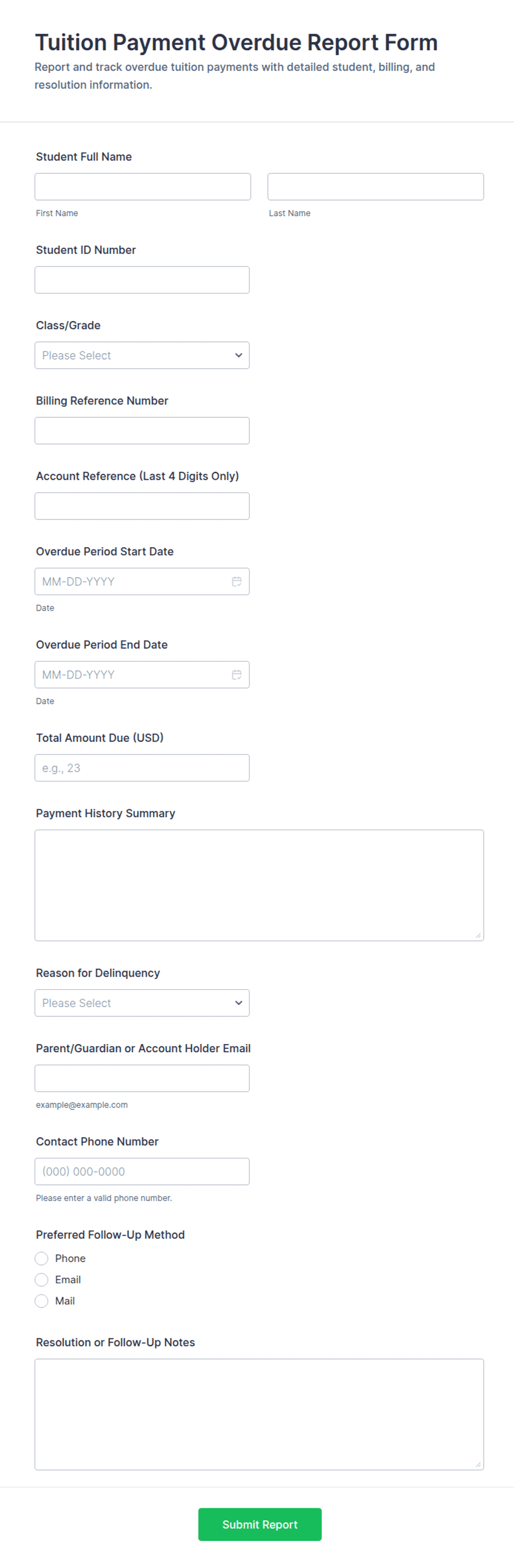The image size is (514, 1568).
Task: Select the Account Reference last 4 digits field
Action: pyautogui.click(x=142, y=506)
